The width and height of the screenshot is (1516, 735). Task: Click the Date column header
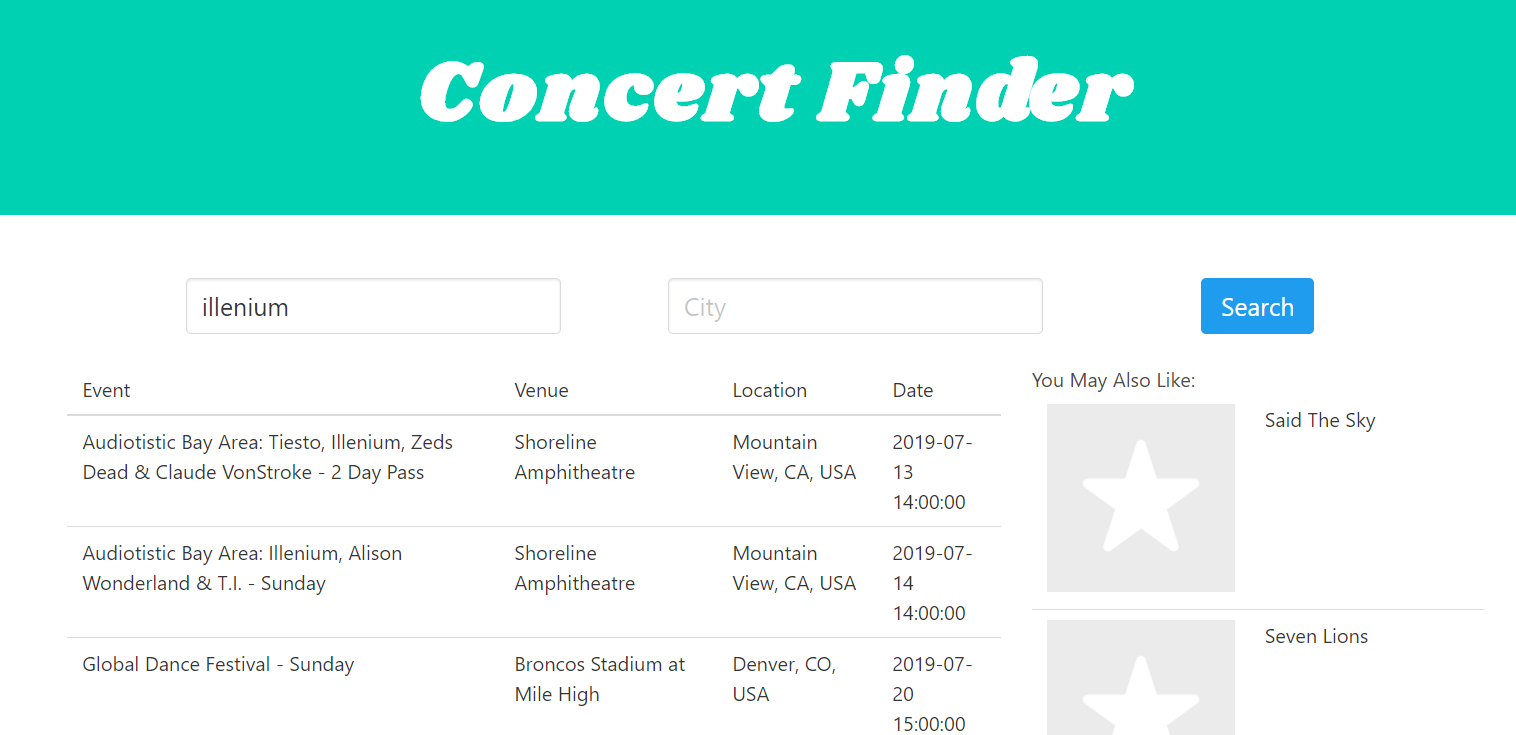[912, 390]
